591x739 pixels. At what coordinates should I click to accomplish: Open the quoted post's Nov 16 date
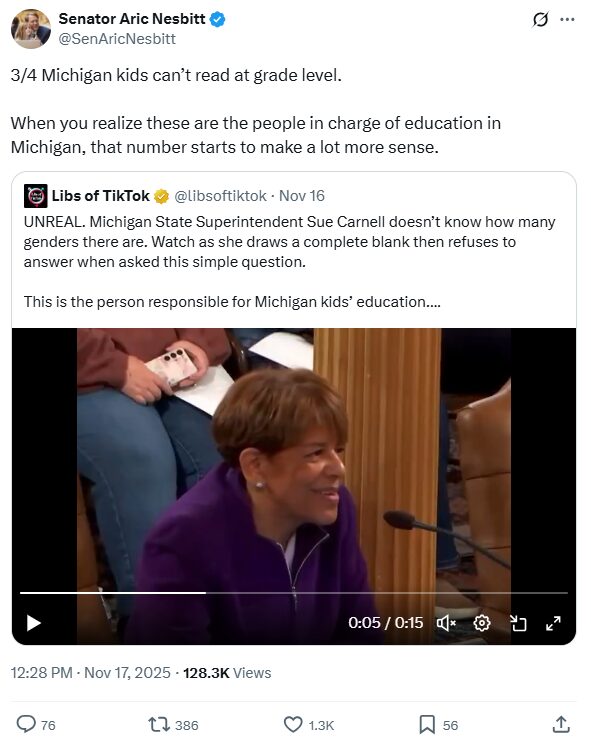pos(302,196)
